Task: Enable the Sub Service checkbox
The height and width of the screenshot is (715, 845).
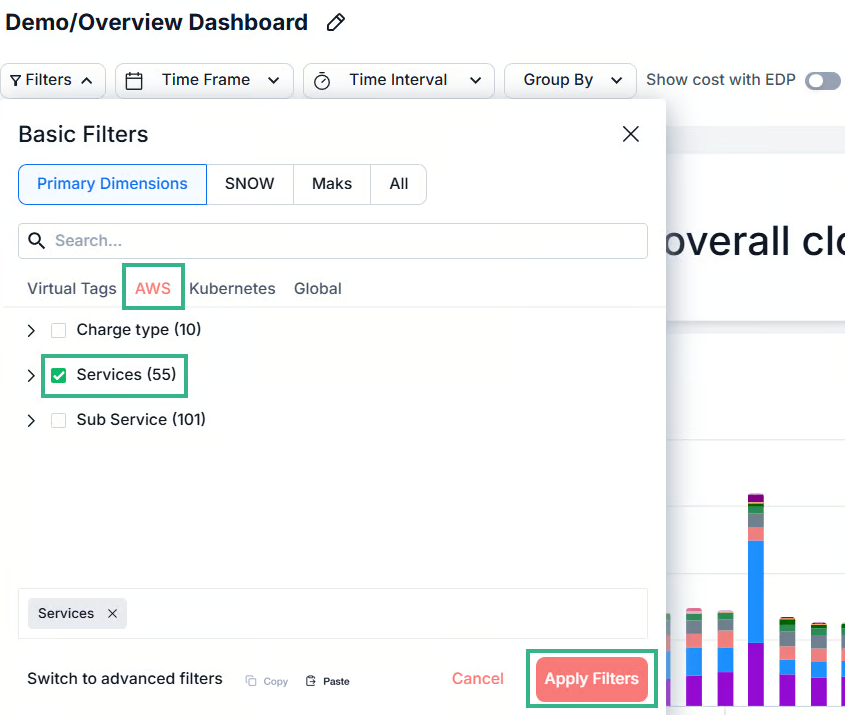Action: pyautogui.click(x=59, y=421)
